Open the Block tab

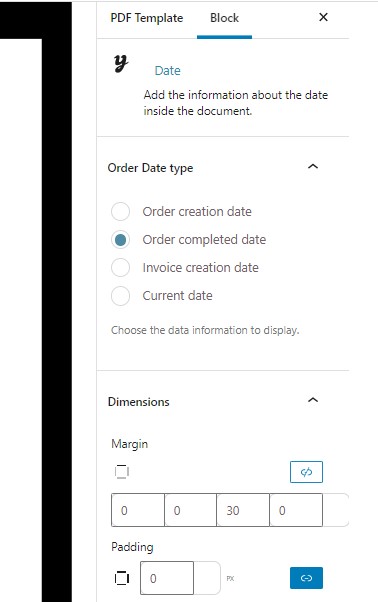coord(224,18)
